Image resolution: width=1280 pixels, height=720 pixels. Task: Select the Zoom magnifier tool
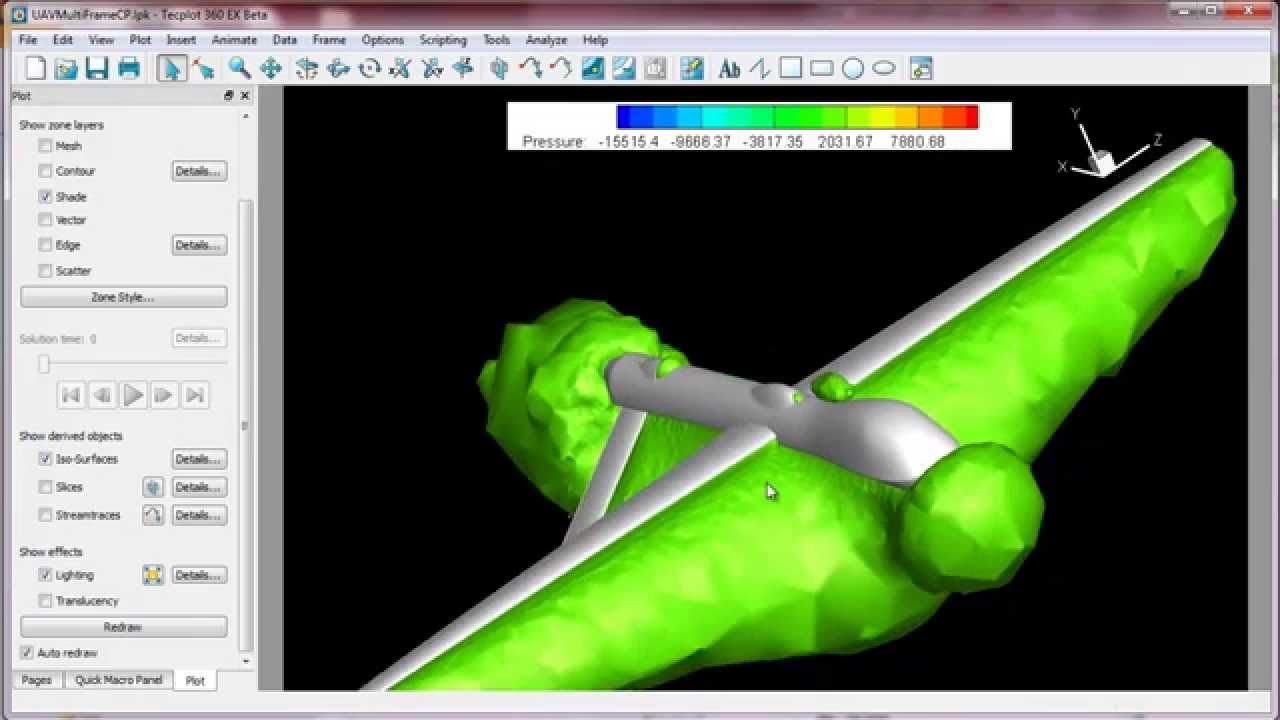click(x=239, y=68)
